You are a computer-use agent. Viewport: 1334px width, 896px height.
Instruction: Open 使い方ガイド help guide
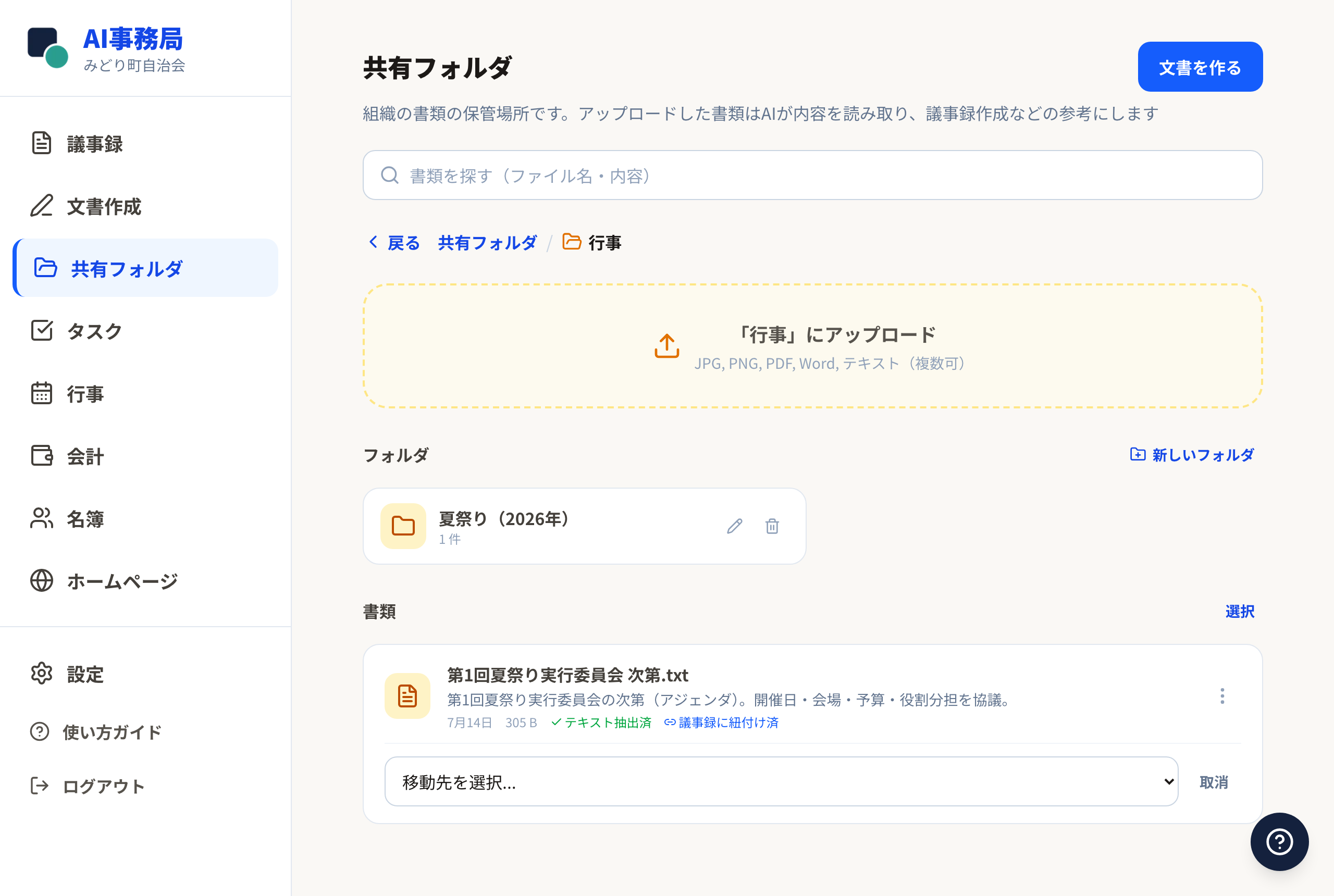click(145, 732)
